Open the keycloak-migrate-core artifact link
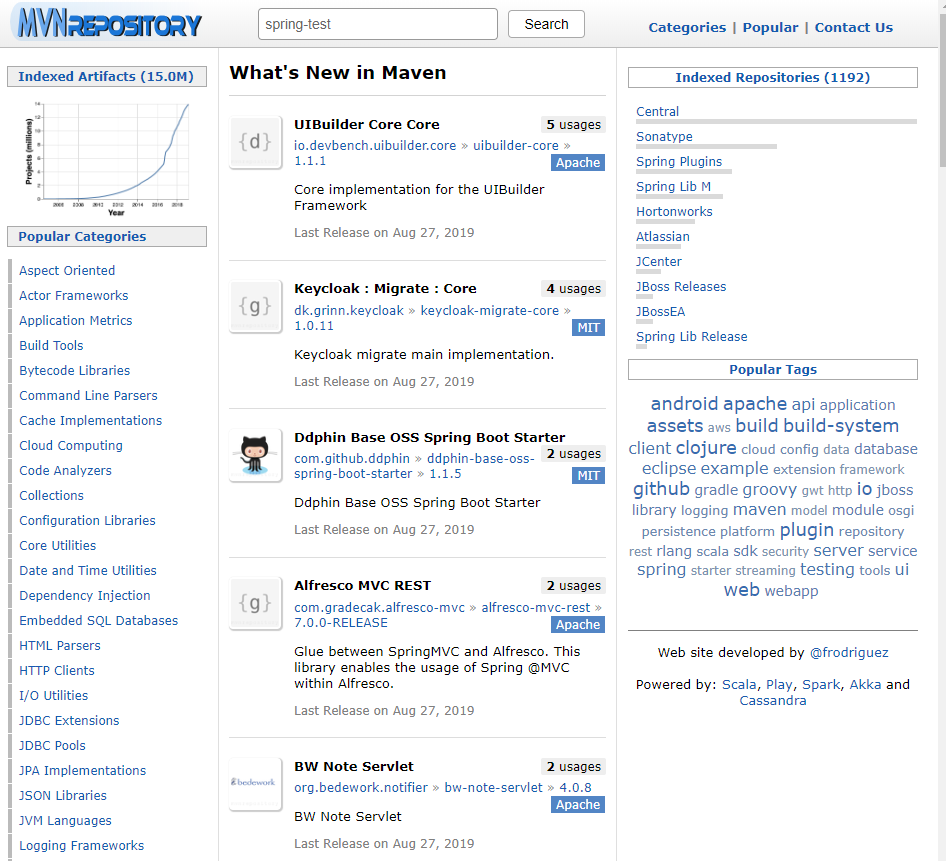The image size is (946, 861). pos(489,311)
